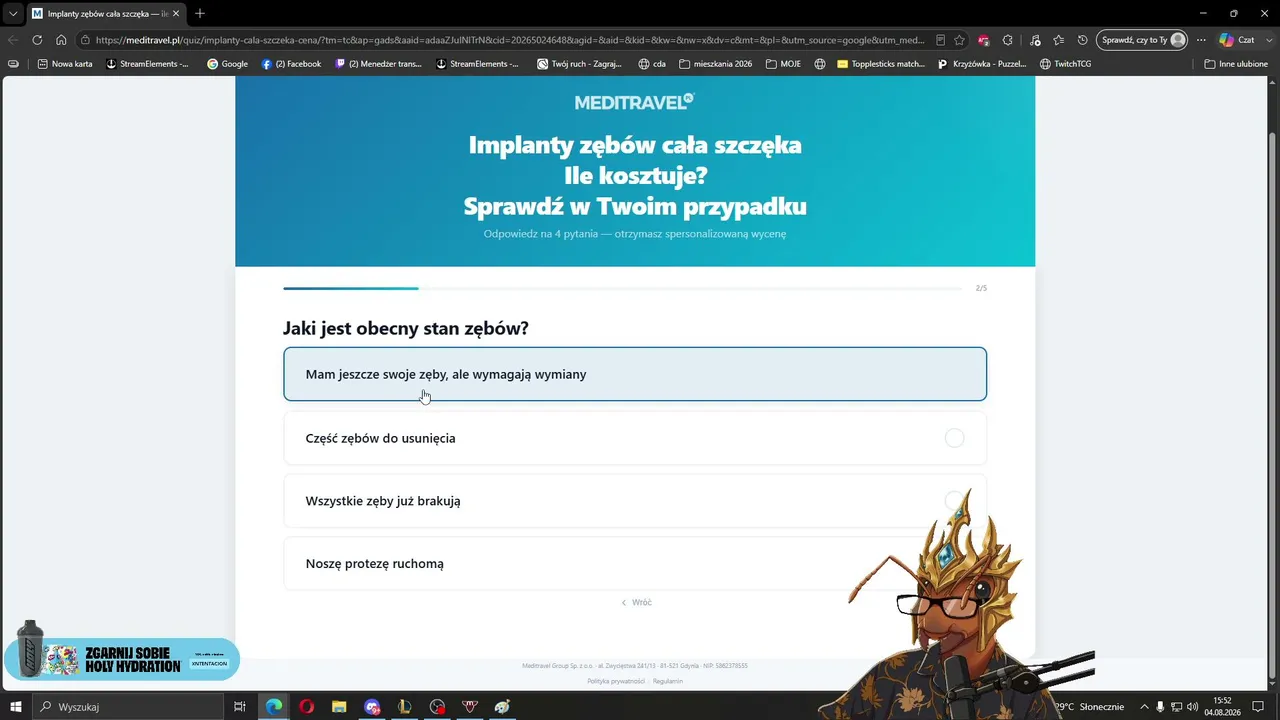Open the weather widget '29°C Słonecznie'
The height and width of the screenshot is (720, 1280).
[x=1091, y=707]
